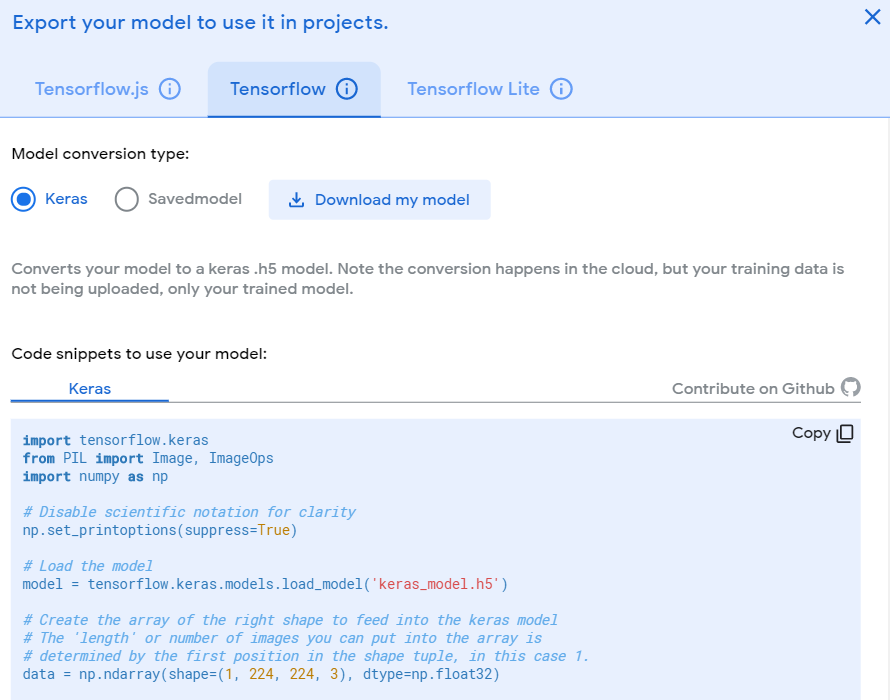Click the "# Load the model" comment
The image size is (890, 700).
[x=88, y=566]
